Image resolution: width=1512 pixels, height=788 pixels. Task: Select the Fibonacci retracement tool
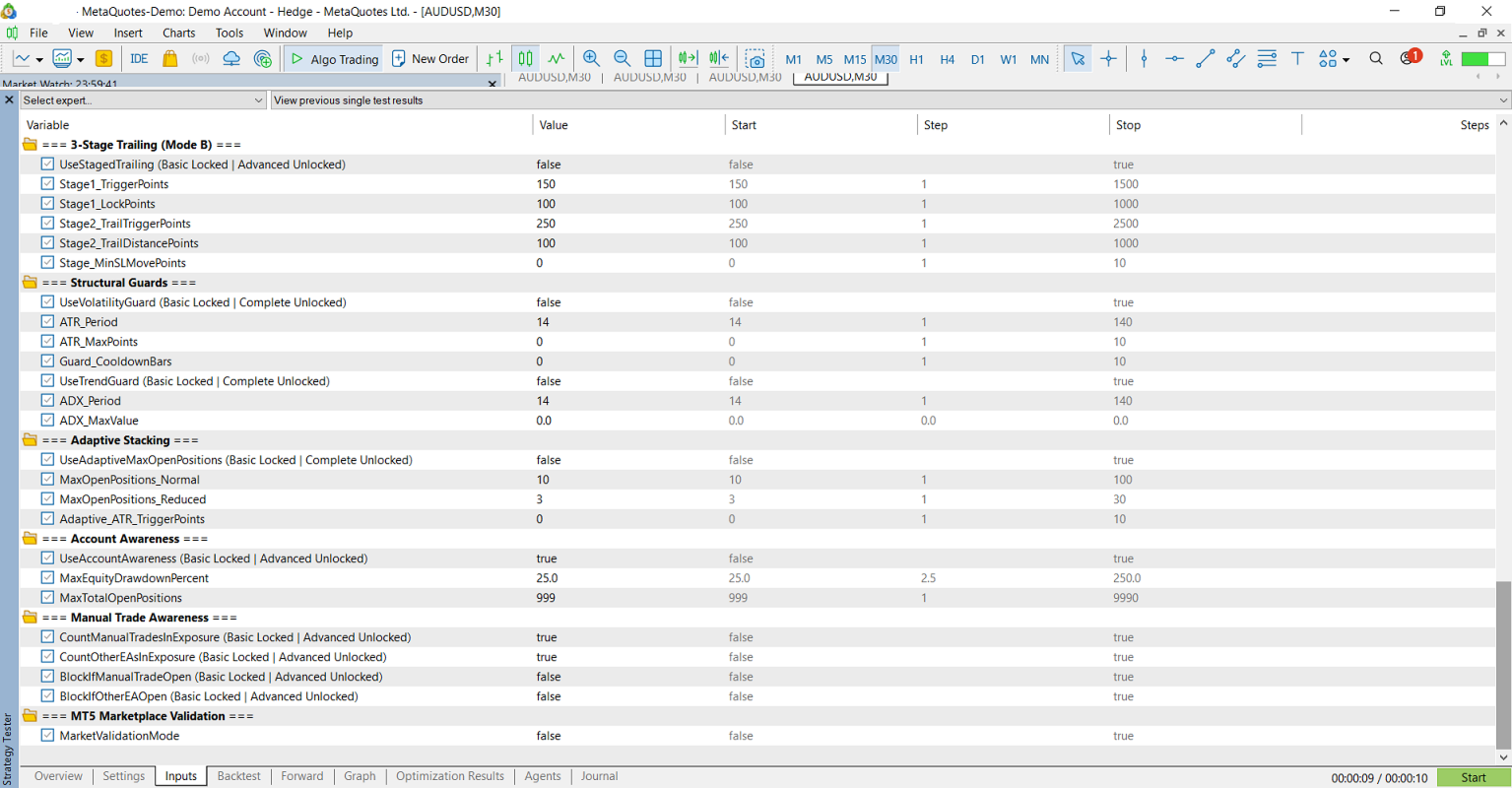click(x=1267, y=59)
